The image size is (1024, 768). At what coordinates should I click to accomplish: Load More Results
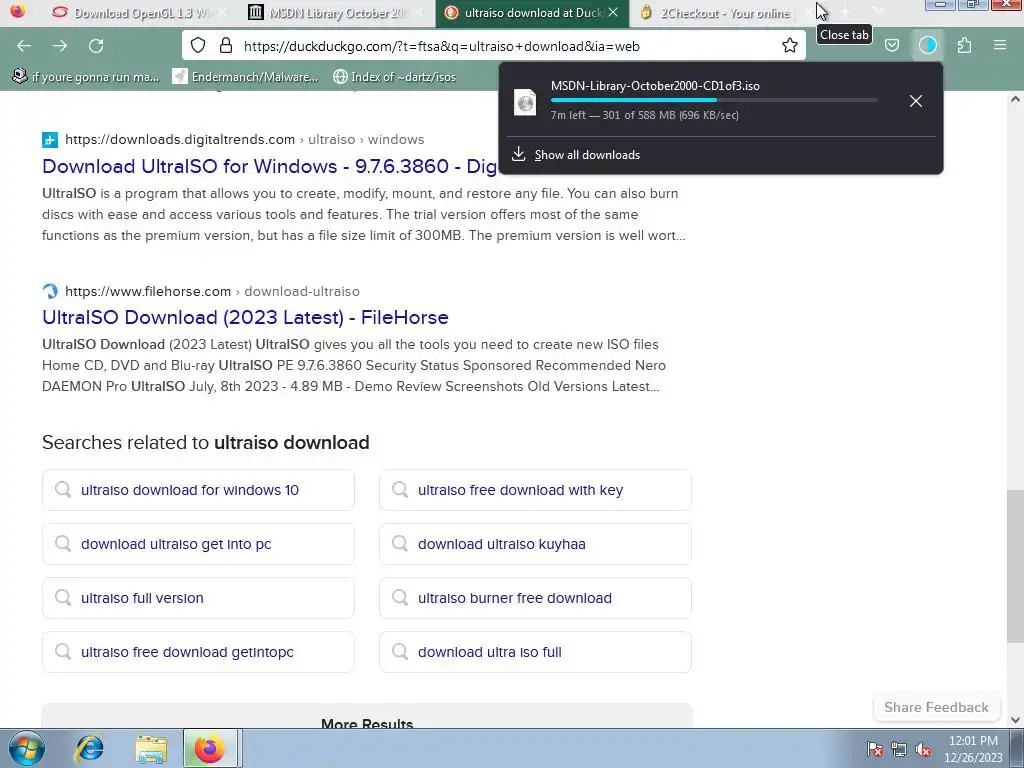click(x=367, y=717)
